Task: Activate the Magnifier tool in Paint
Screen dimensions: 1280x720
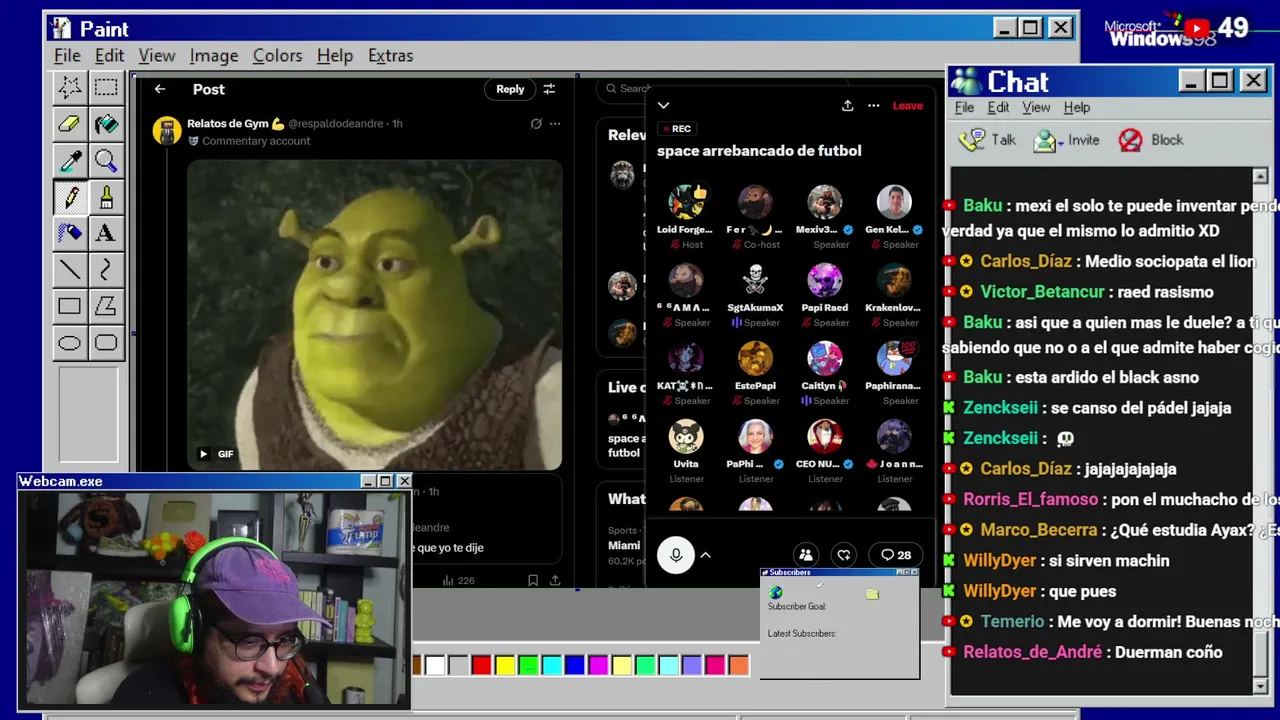Action: tap(106, 160)
